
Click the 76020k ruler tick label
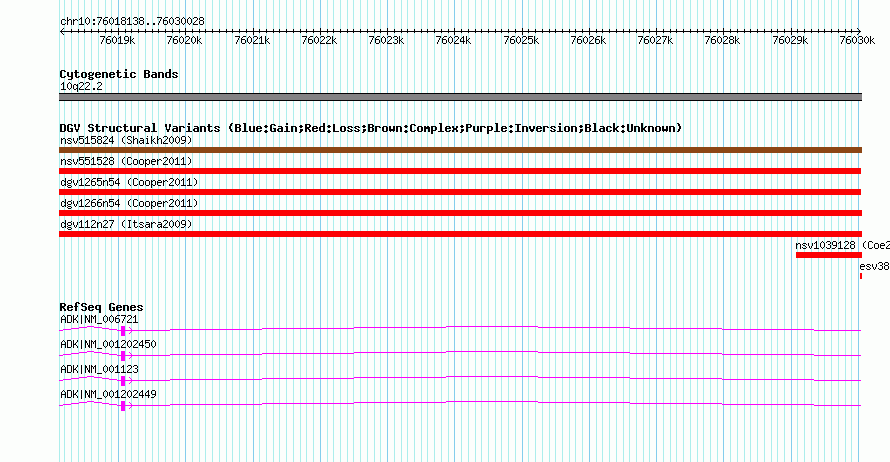coord(184,40)
